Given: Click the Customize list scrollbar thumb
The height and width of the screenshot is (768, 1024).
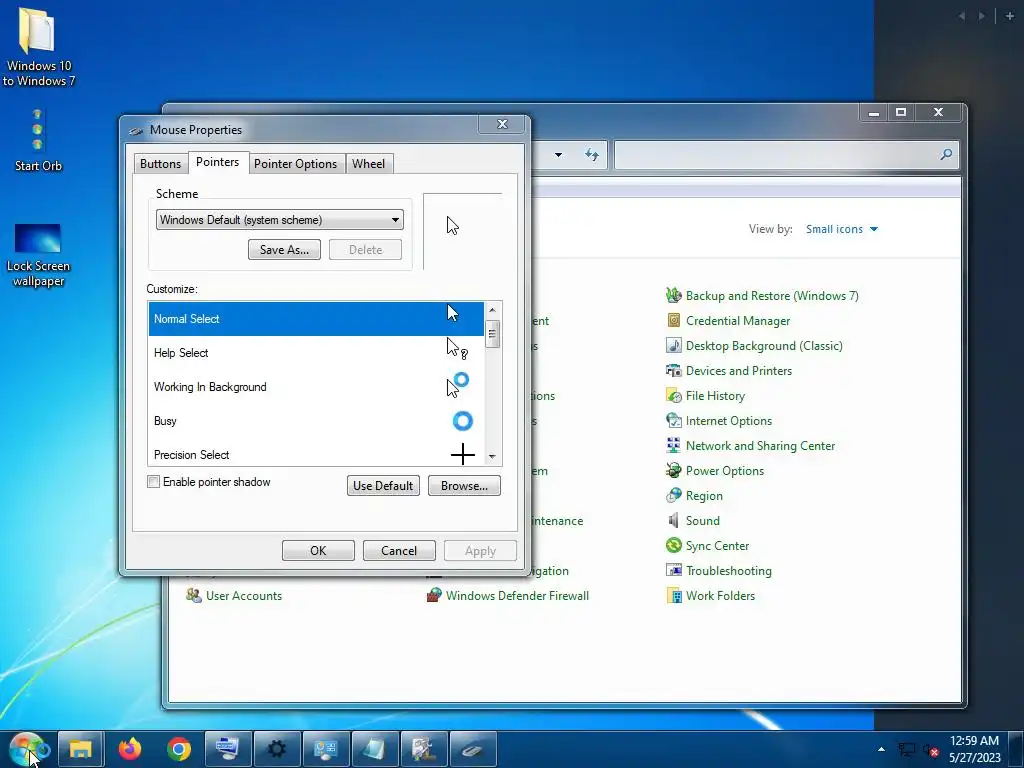Looking at the screenshot, I should [492, 334].
